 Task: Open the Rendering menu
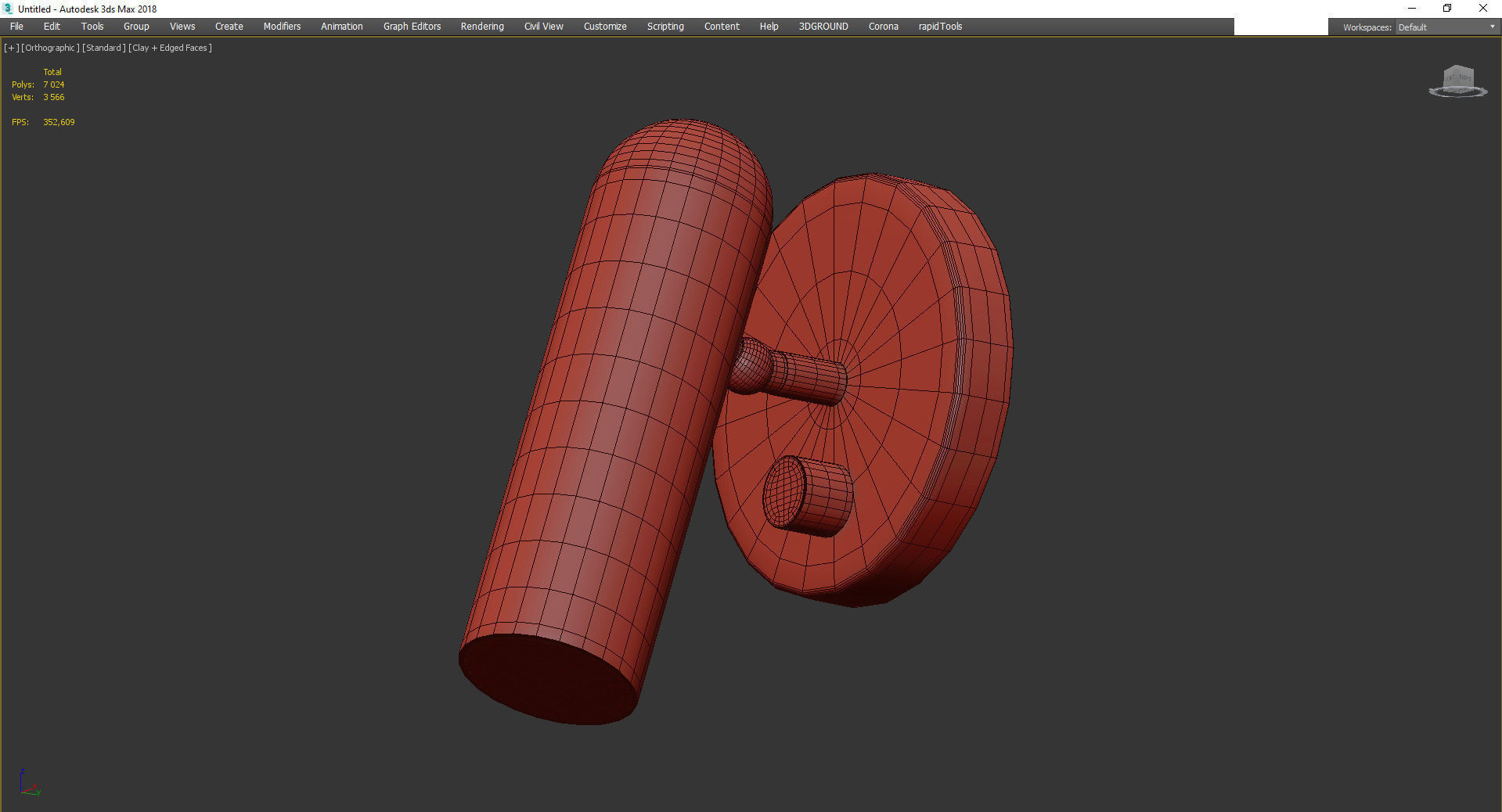click(x=482, y=27)
